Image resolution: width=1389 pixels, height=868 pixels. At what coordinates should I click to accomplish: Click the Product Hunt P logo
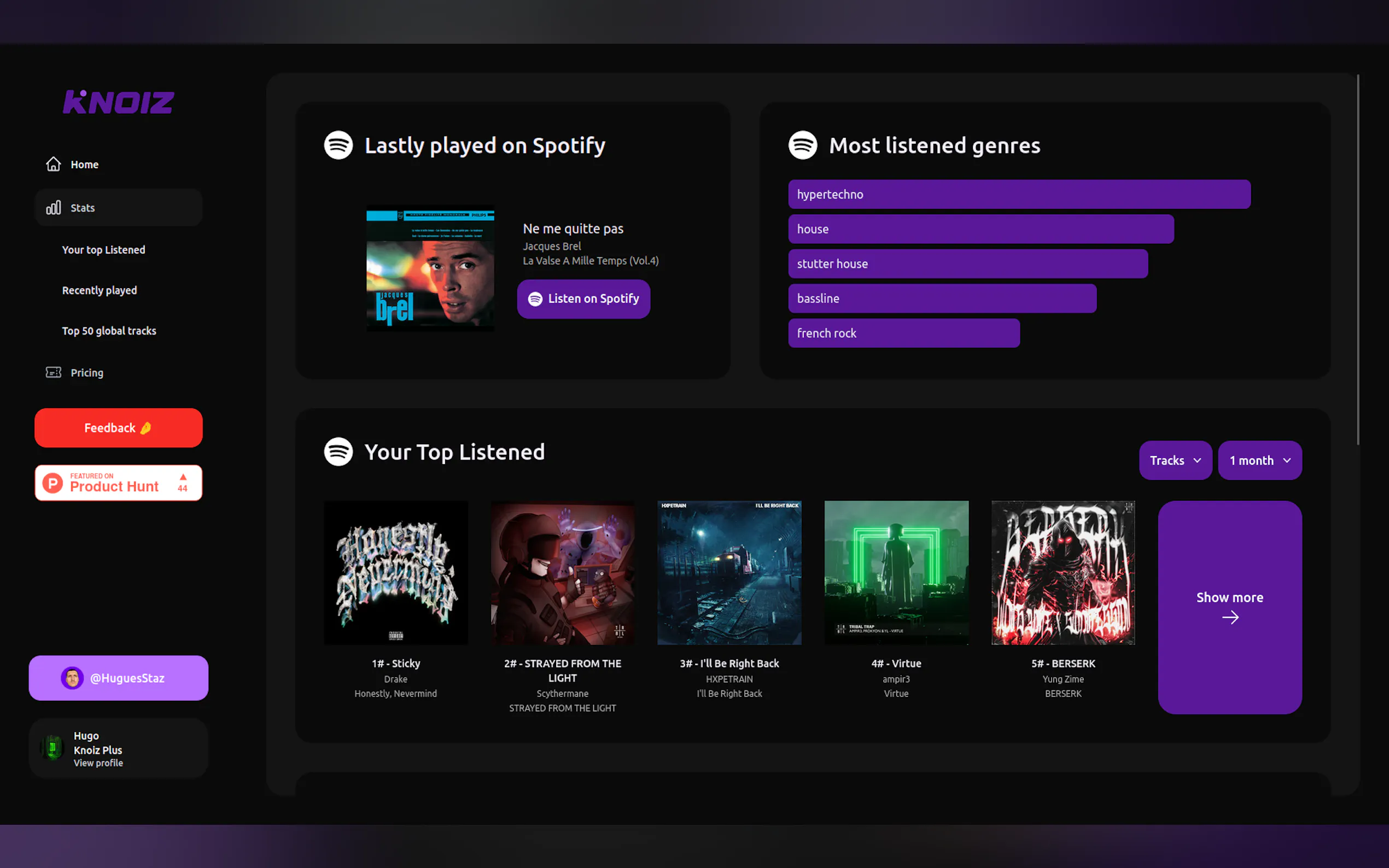53,483
